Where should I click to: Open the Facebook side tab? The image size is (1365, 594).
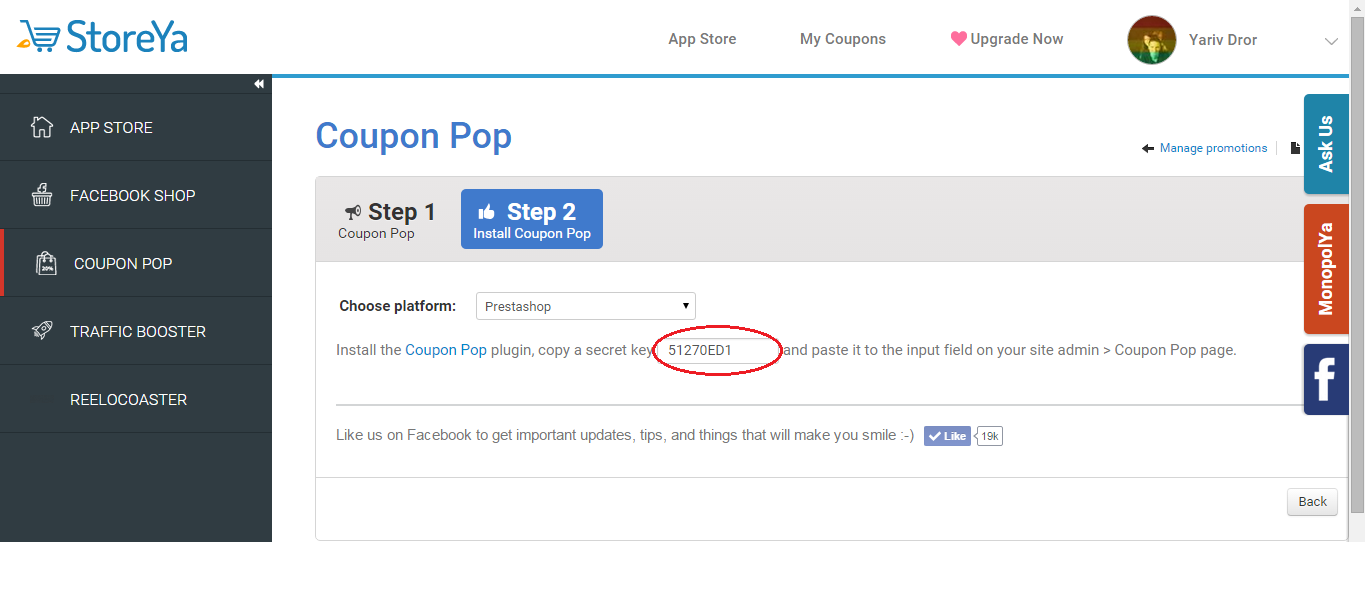coord(1325,379)
